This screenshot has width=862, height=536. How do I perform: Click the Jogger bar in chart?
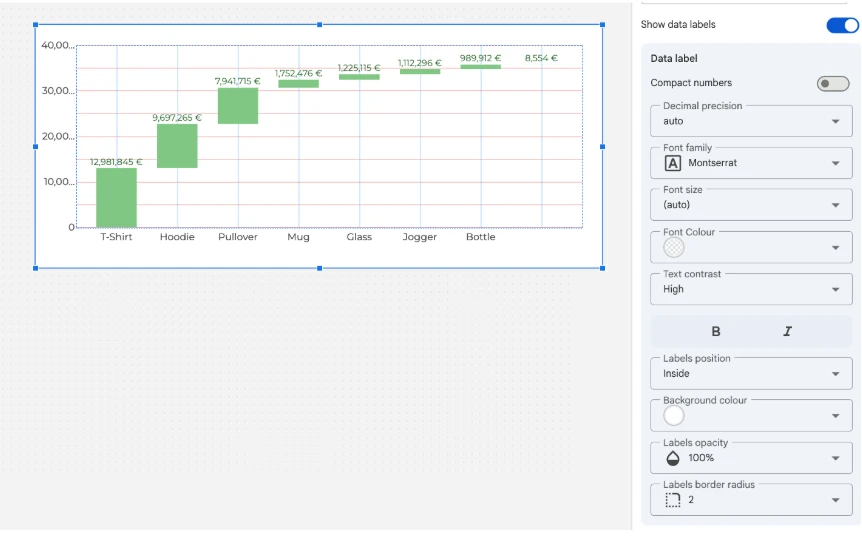click(420, 71)
